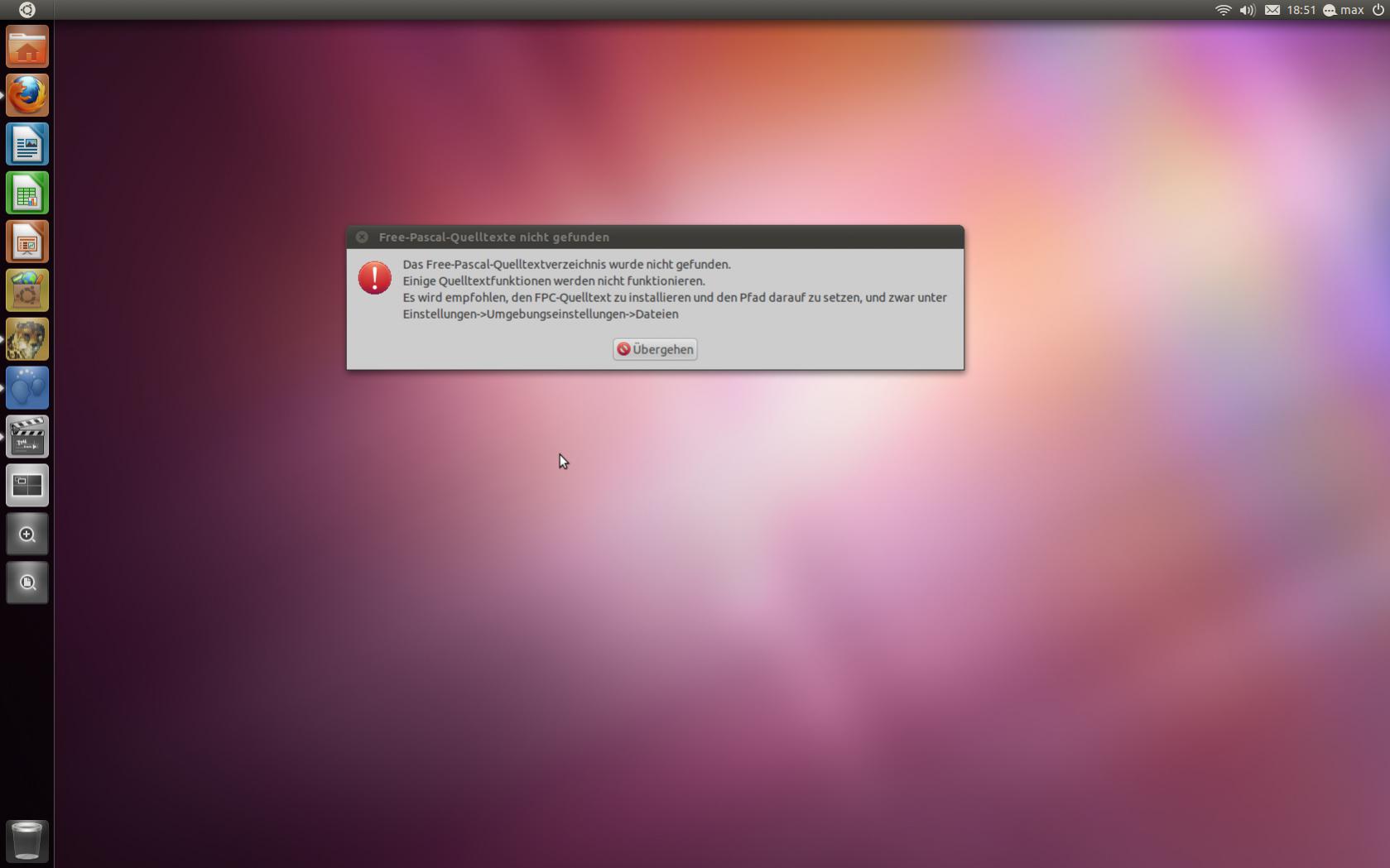Open the messaging envelope indicator

1272,10
